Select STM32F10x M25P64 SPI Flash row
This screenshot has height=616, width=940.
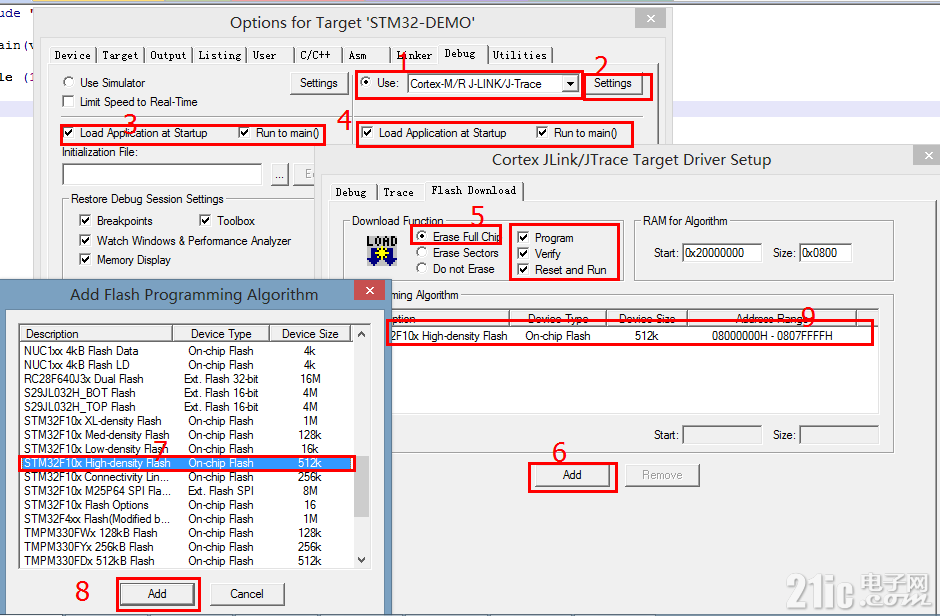pos(186,491)
